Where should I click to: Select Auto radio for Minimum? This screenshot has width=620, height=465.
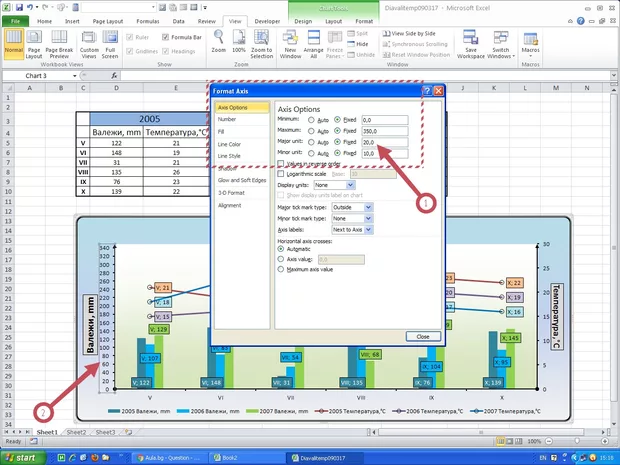pyautogui.click(x=312, y=120)
